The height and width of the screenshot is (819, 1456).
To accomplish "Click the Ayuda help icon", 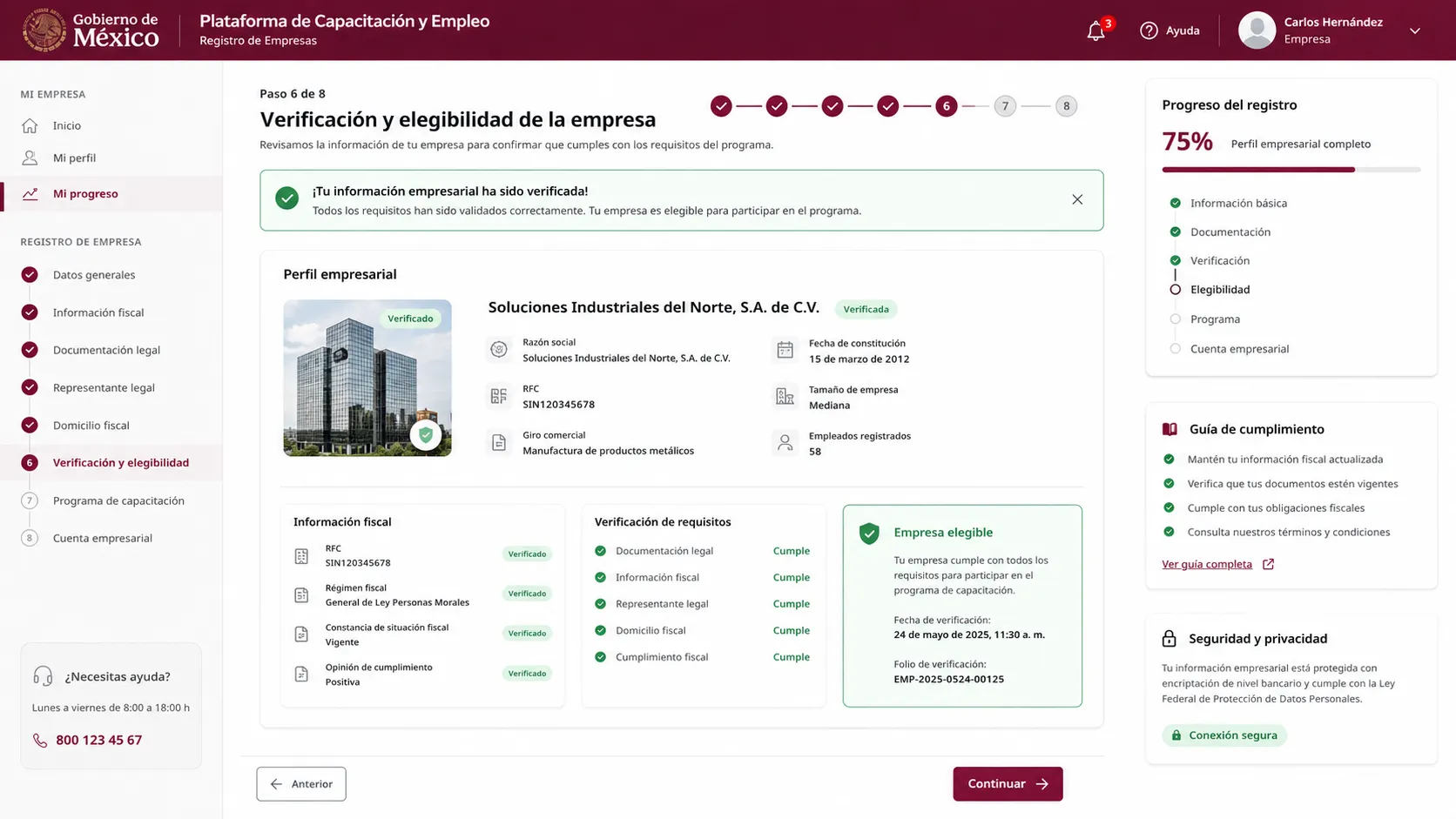I will (1149, 30).
